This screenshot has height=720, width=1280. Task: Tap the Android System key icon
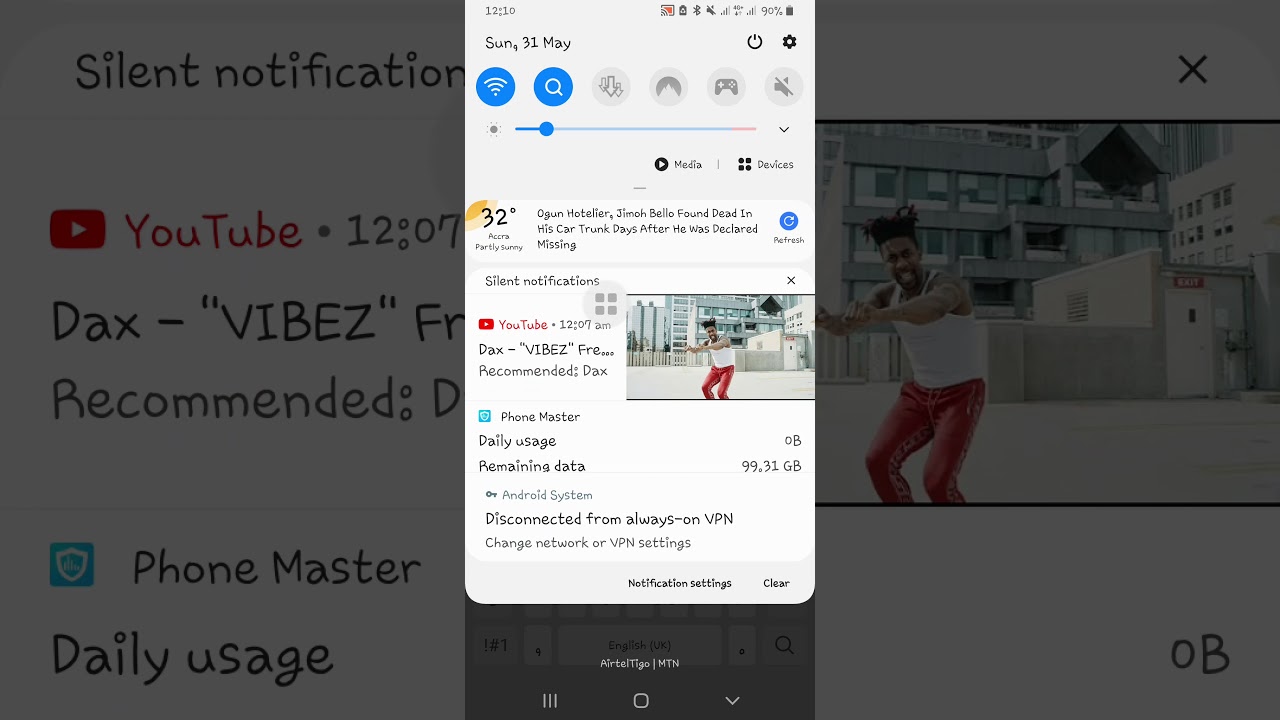coord(491,494)
